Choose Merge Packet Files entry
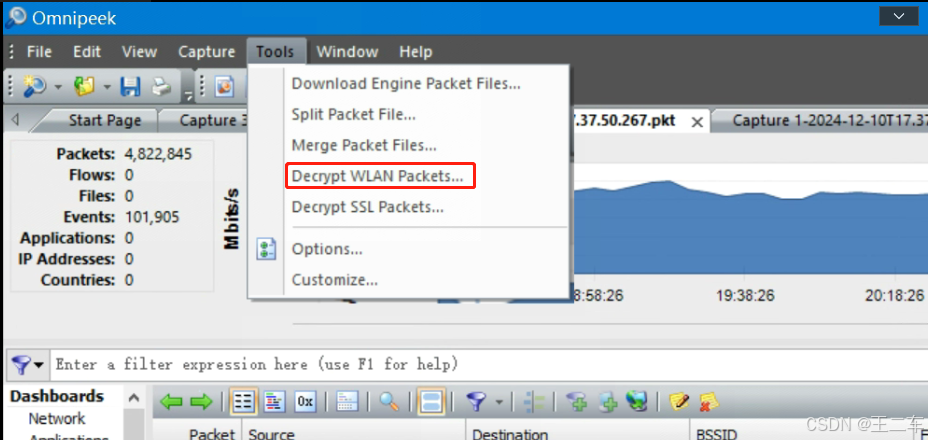Viewport: 928px width, 440px height. click(364, 145)
